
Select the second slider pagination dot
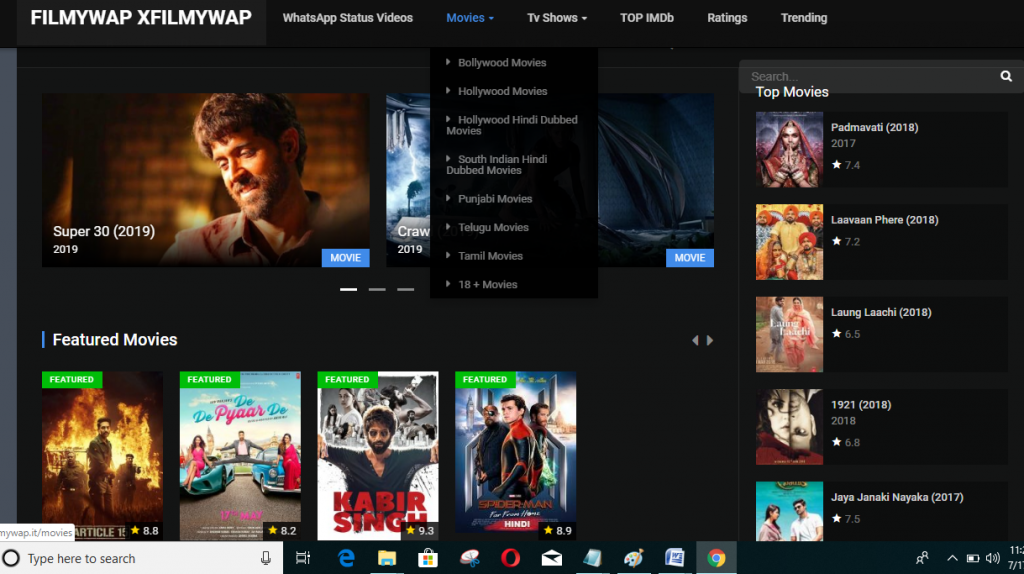377,289
